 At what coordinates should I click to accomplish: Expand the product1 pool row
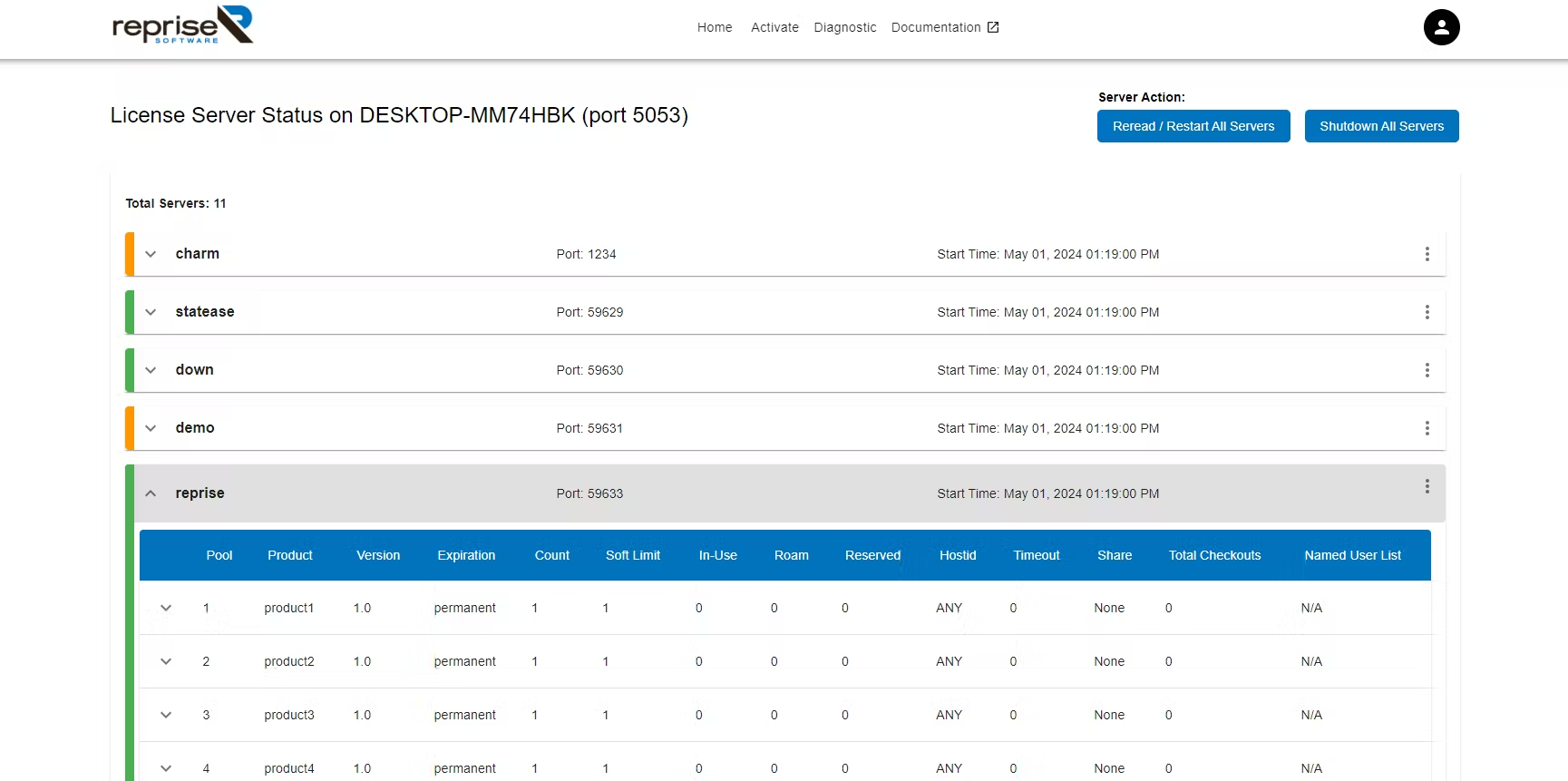click(x=166, y=608)
